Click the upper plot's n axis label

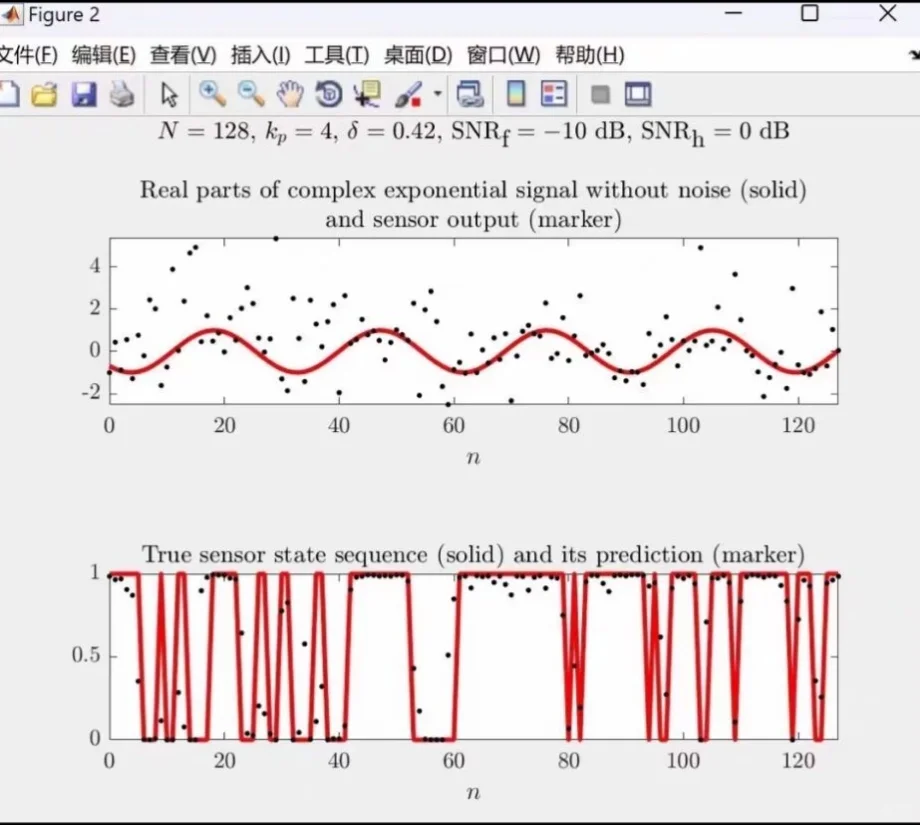473,458
